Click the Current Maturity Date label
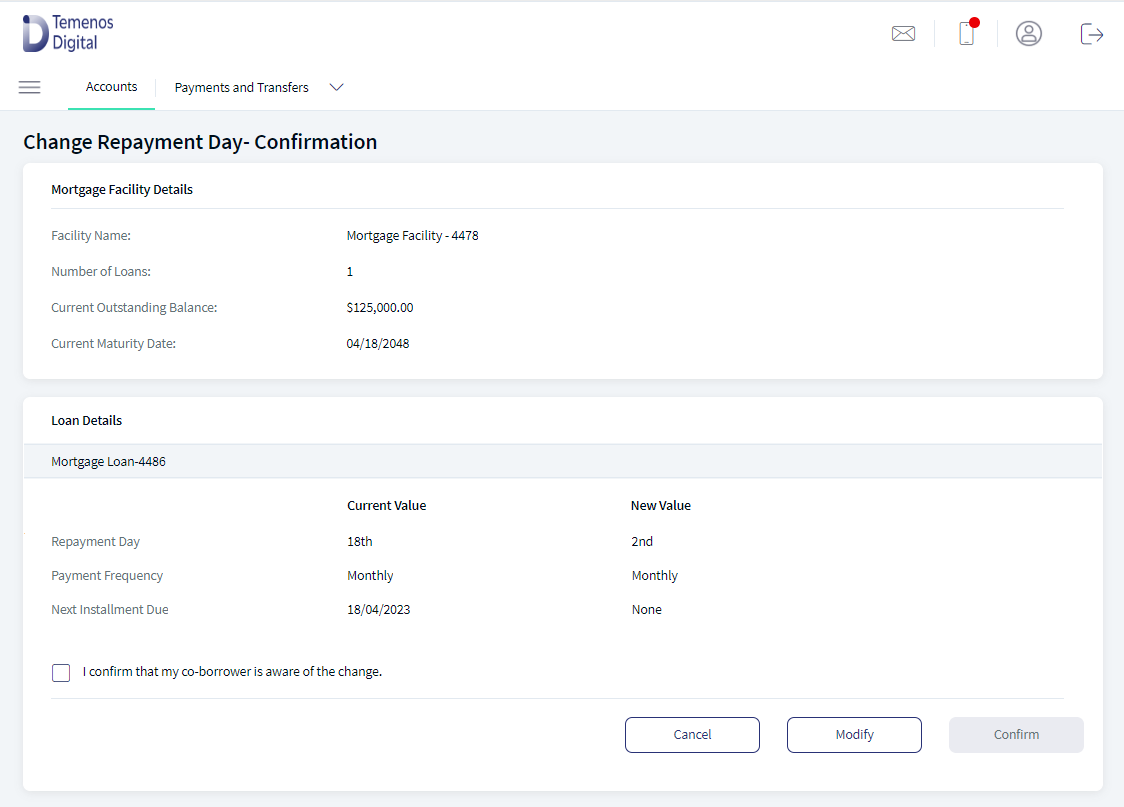 [x=113, y=343]
